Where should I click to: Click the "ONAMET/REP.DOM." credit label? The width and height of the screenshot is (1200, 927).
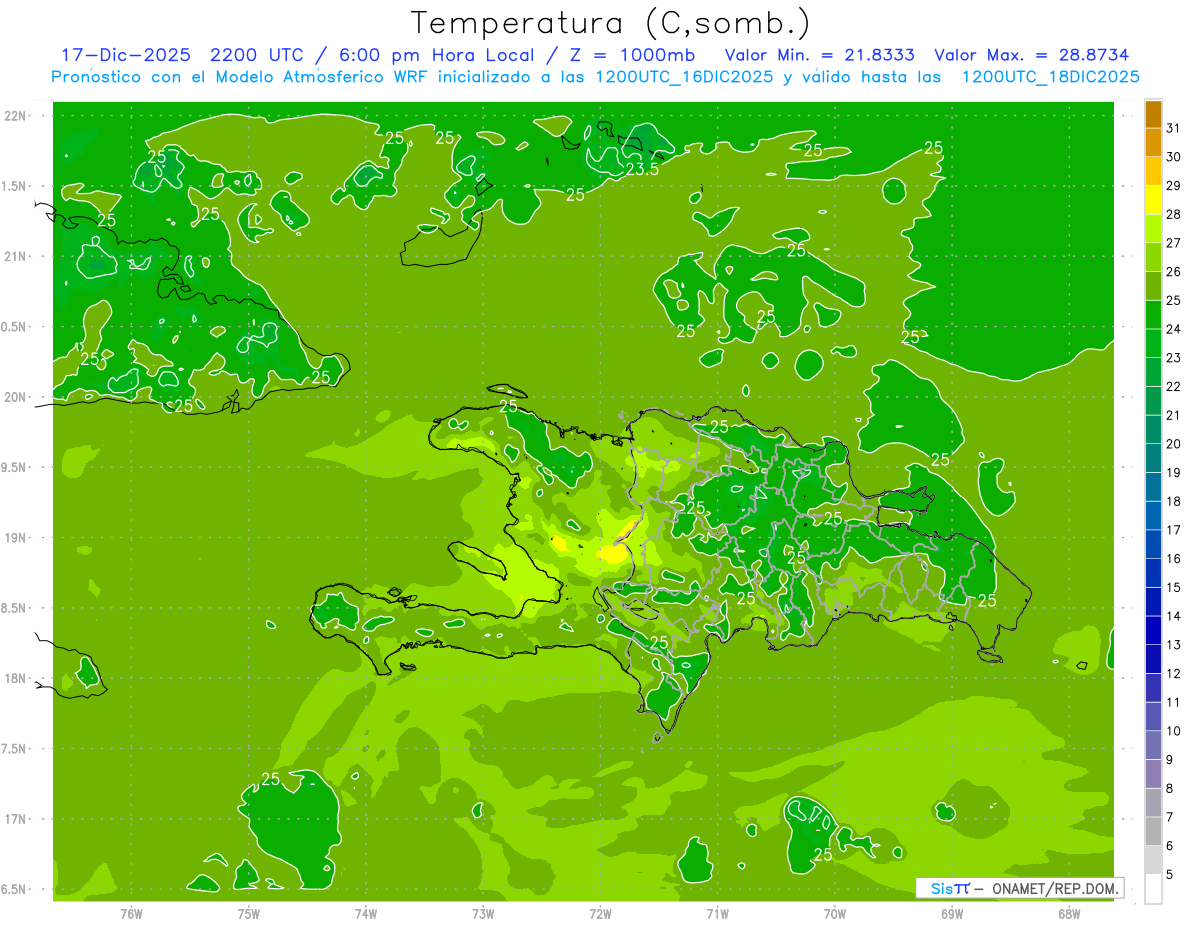pos(1054,888)
